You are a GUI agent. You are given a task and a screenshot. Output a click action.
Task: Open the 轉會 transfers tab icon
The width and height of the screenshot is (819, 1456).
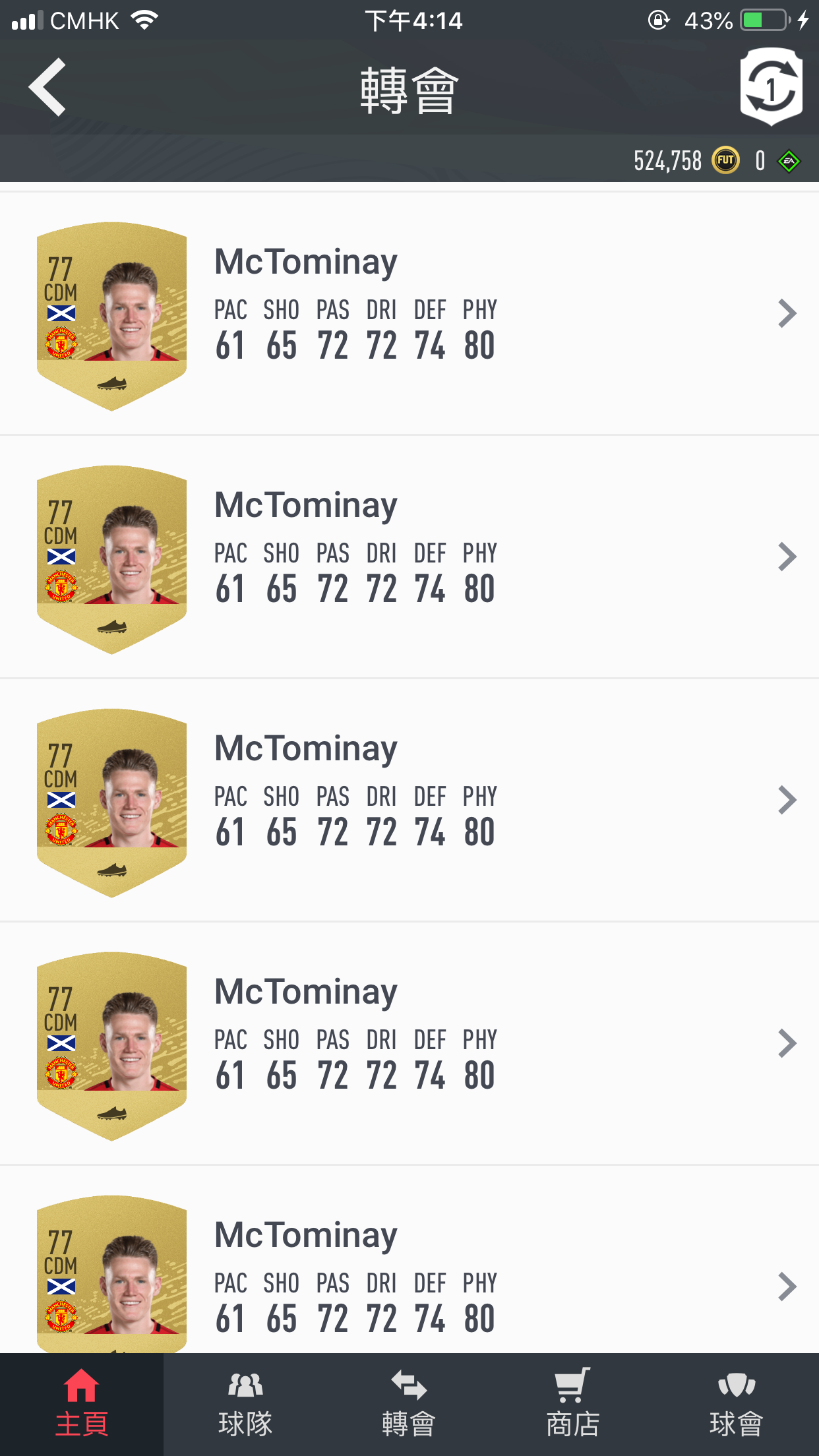tap(409, 1384)
